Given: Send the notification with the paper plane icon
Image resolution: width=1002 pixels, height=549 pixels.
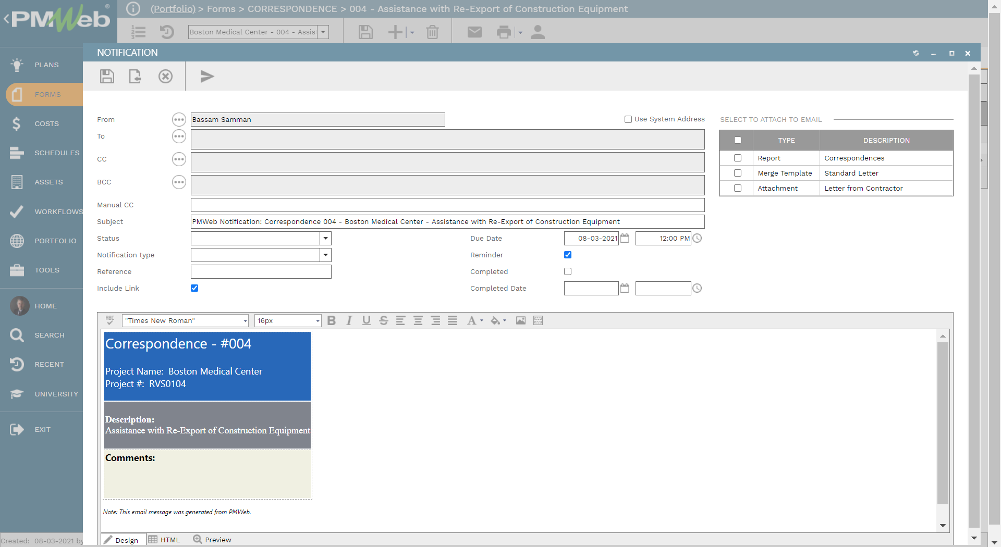Looking at the screenshot, I should click(206, 77).
